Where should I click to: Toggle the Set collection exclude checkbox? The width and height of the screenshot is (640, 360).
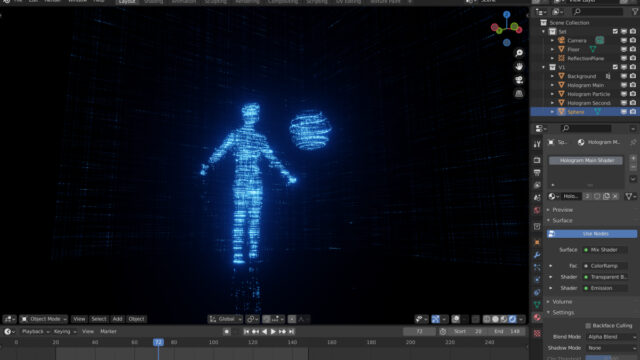pos(615,31)
